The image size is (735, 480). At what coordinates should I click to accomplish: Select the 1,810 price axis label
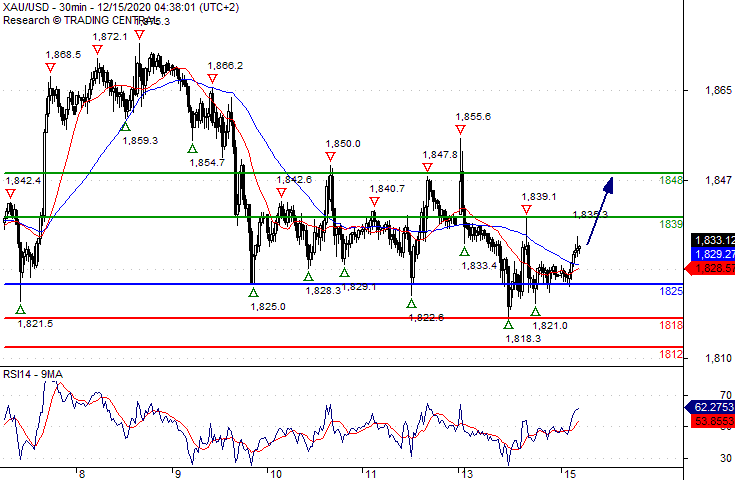[x=718, y=358]
